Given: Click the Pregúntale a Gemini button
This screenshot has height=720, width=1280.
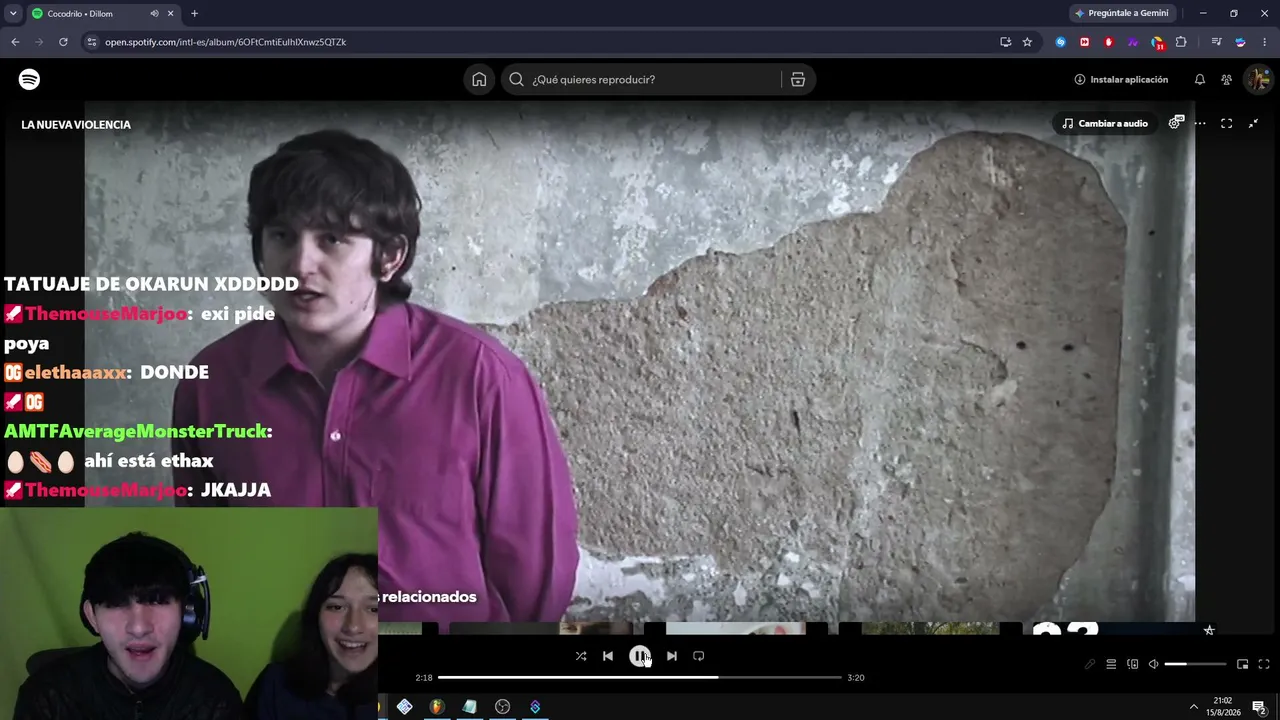Looking at the screenshot, I should click(x=1121, y=13).
